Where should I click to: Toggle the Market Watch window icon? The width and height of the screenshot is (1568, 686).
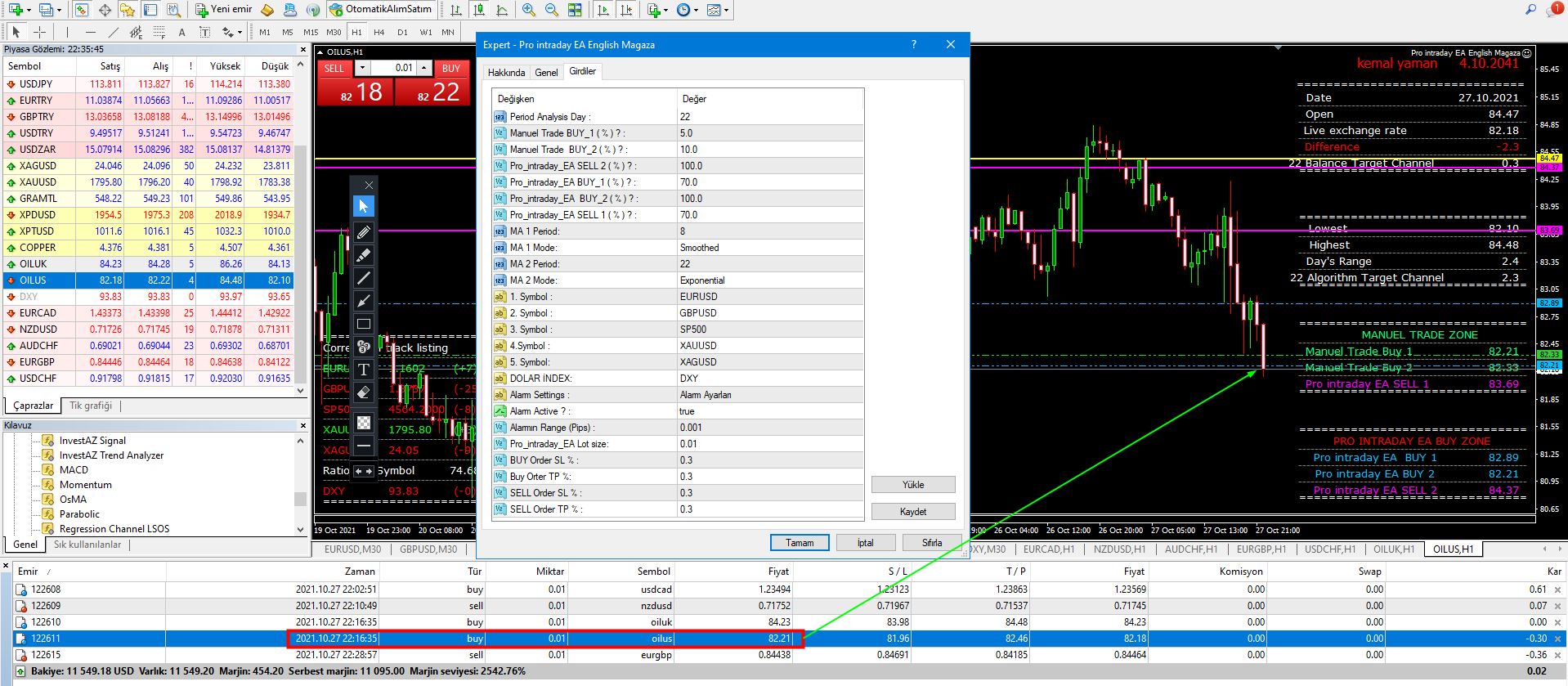pos(82,10)
